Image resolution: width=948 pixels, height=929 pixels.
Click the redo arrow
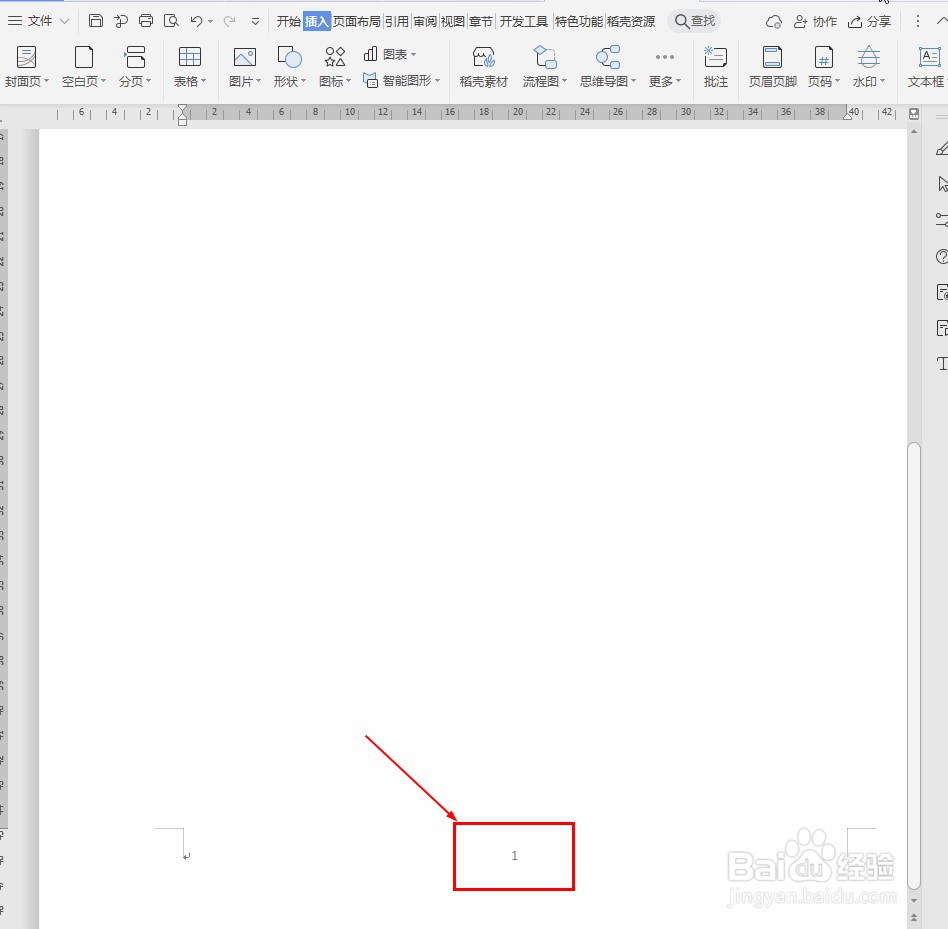pyautogui.click(x=229, y=21)
